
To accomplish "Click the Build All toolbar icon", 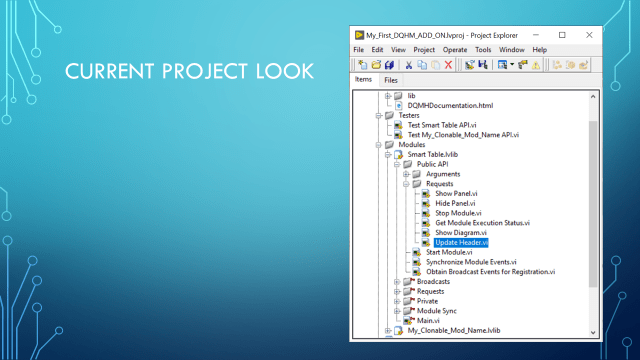I will click(x=557, y=65).
